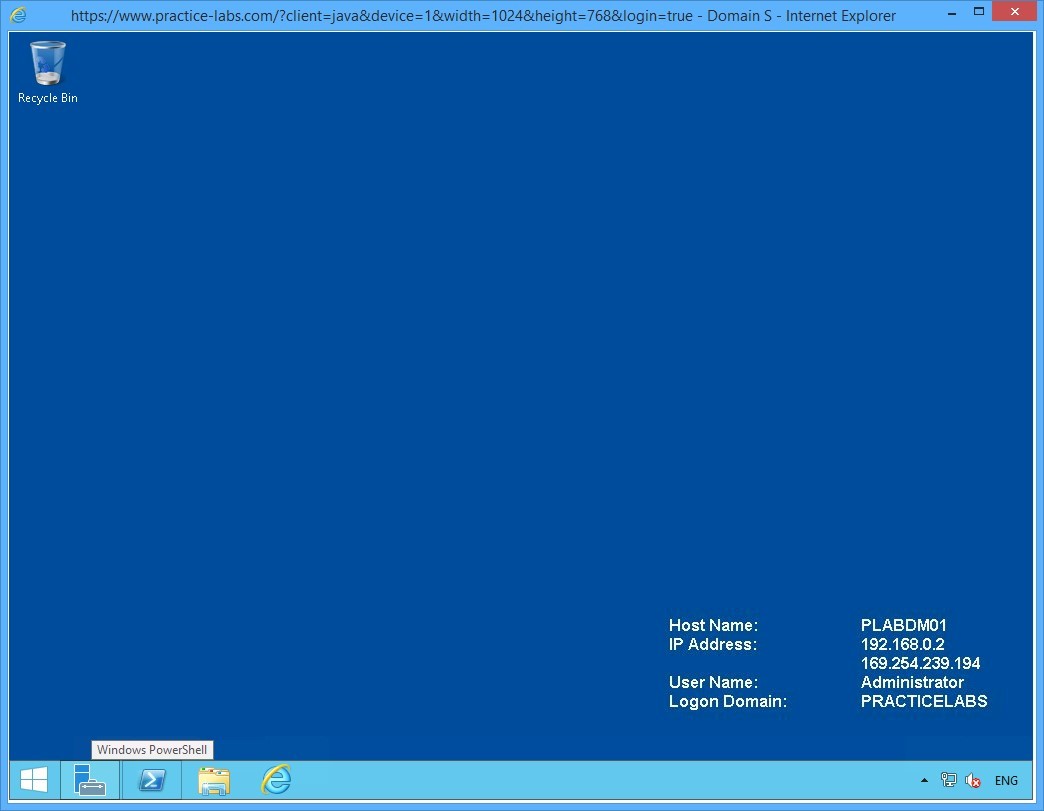Click the Recycle Bin text label
This screenshot has width=1044, height=811.
coord(47,98)
